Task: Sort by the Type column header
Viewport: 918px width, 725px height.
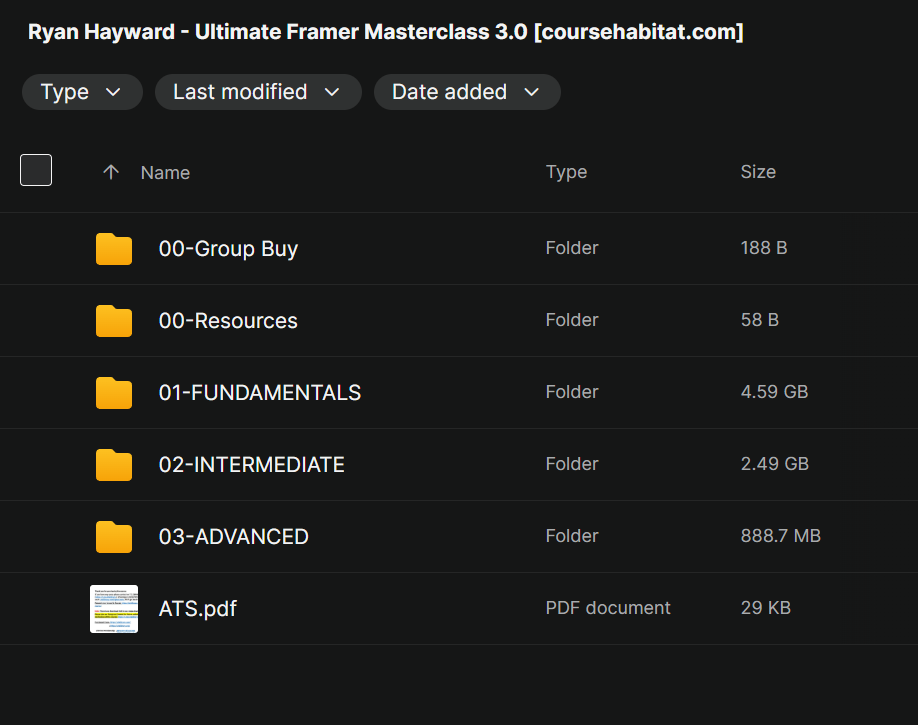Action: (x=566, y=172)
